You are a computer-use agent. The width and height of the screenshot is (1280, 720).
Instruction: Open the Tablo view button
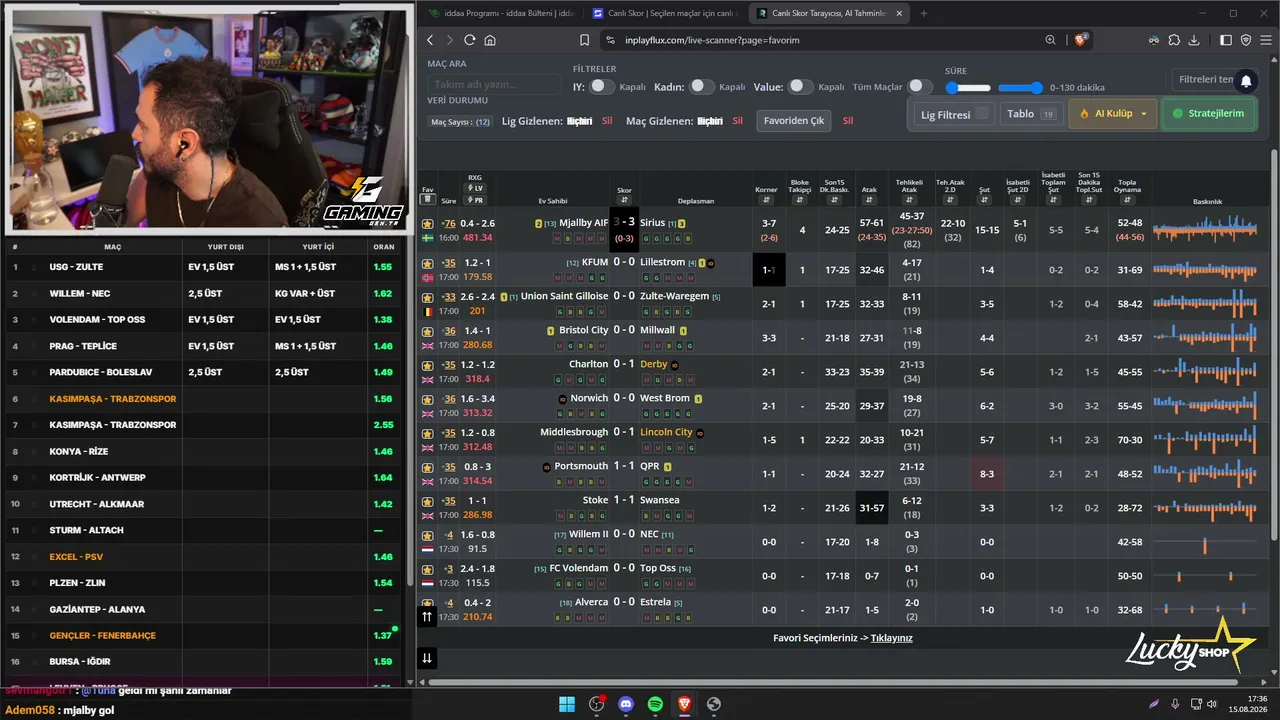pos(1030,114)
